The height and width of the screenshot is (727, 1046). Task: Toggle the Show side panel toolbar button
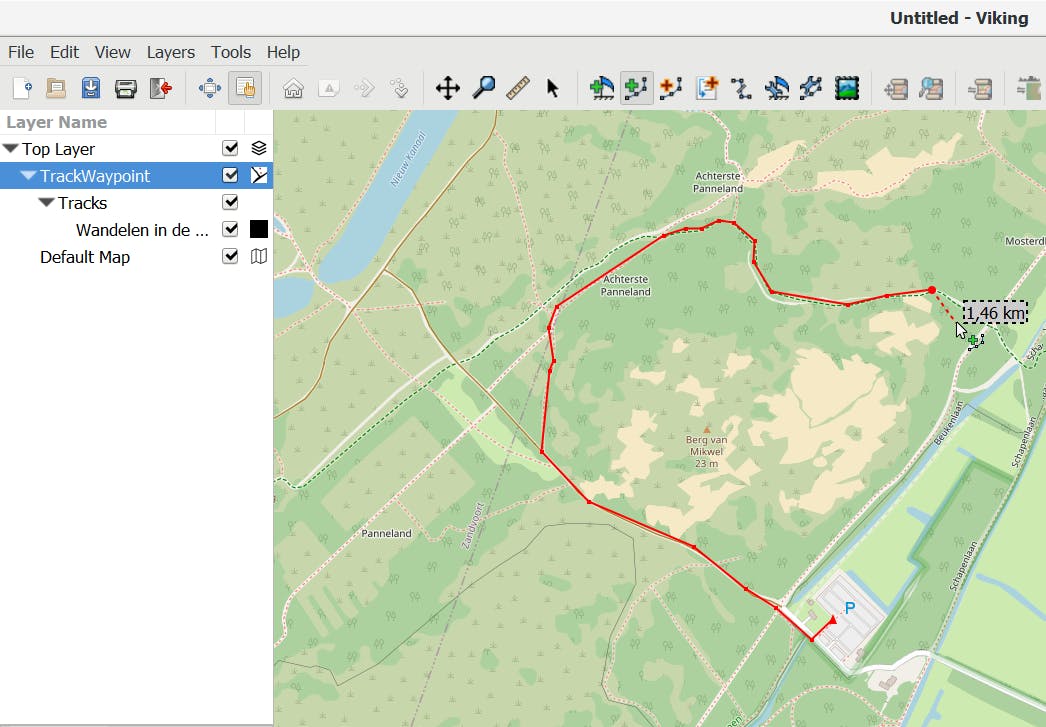[245, 88]
